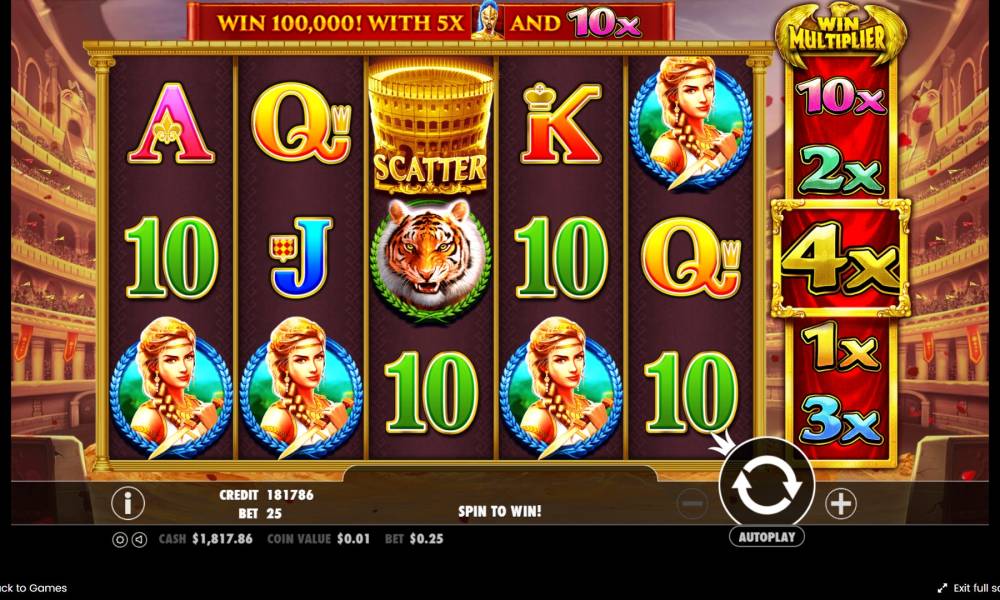Go back to Games link
The image size is (1000, 600).
click(x=32, y=588)
